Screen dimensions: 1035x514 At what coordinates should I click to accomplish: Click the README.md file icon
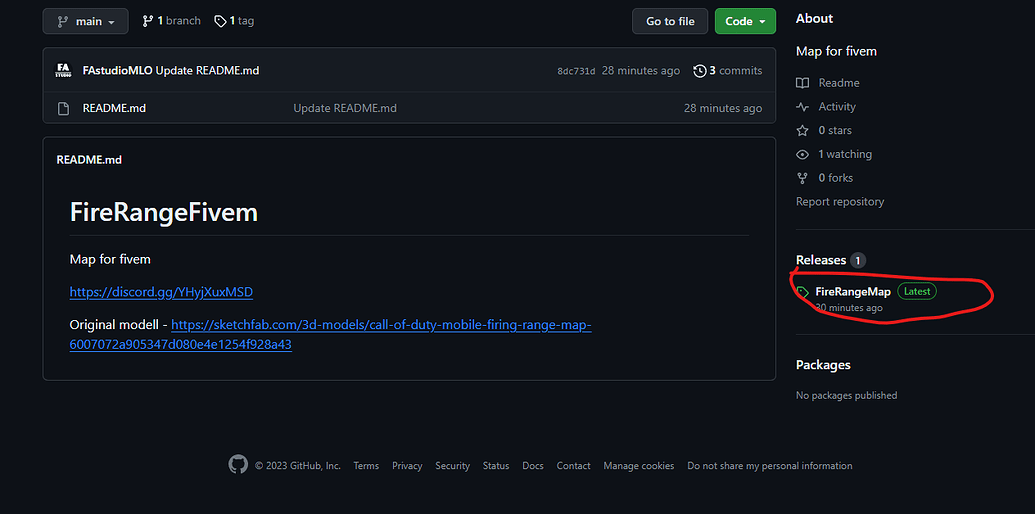point(63,108)
